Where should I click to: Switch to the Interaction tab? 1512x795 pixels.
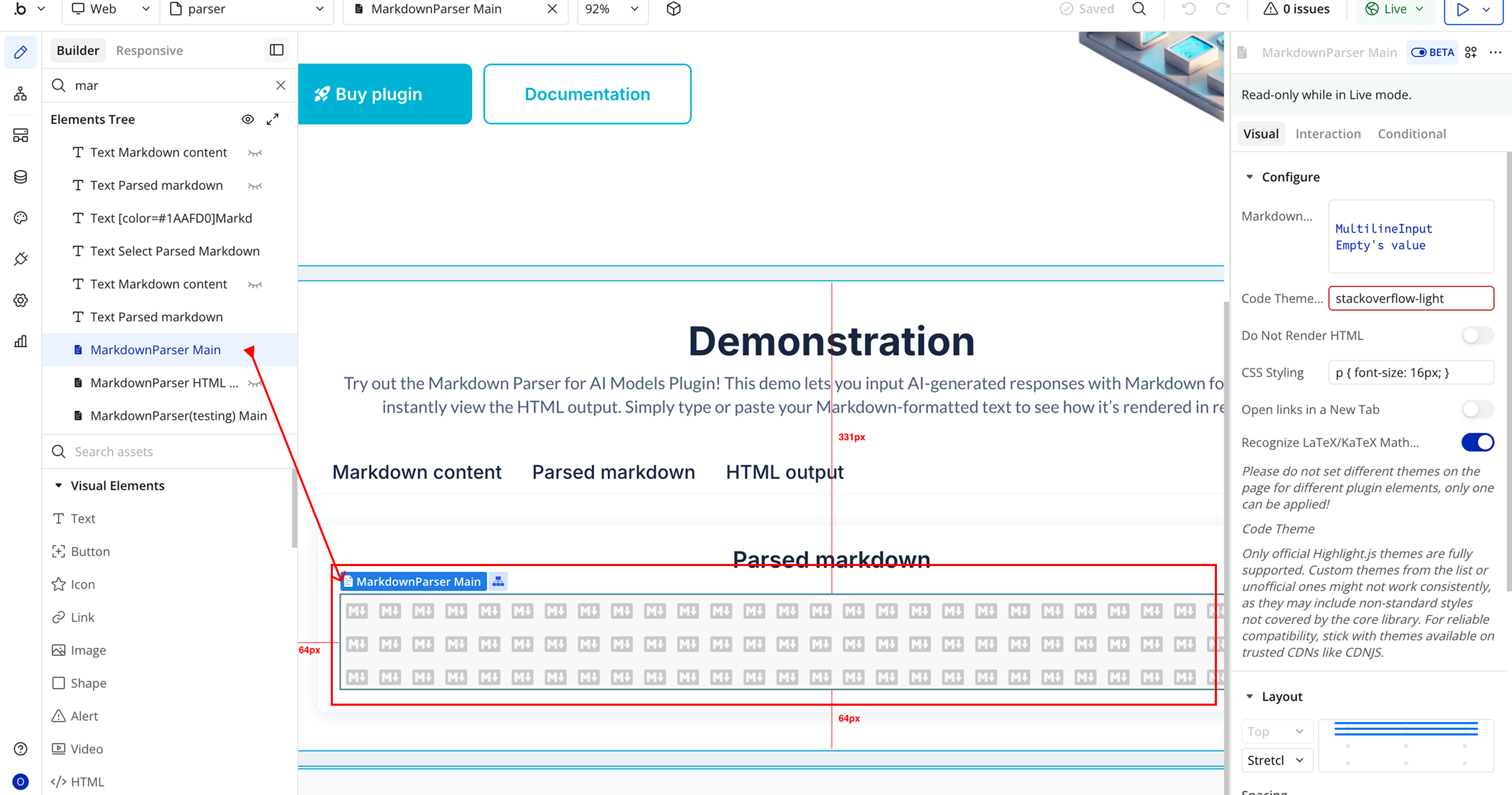click(x=1328, y=134)
